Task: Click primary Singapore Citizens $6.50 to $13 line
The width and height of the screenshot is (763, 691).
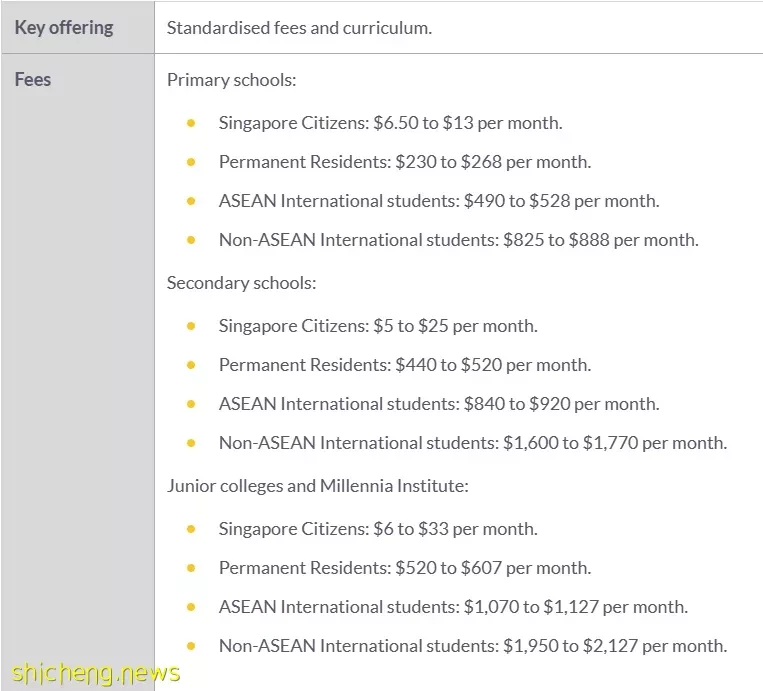Action: click(x=390, y=123)
